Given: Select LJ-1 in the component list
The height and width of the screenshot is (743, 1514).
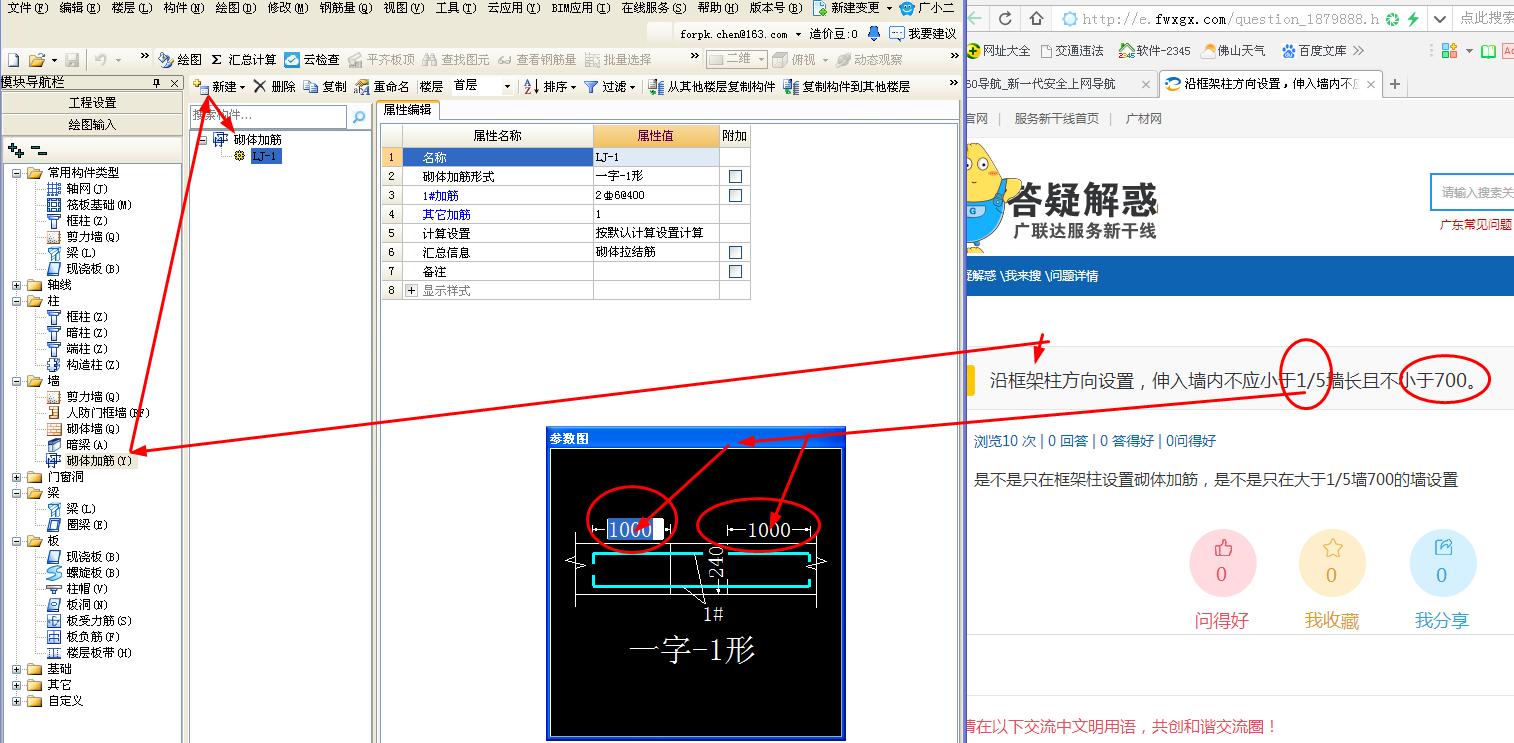Looking at the screenshot, I should click(x=266, y=156).
